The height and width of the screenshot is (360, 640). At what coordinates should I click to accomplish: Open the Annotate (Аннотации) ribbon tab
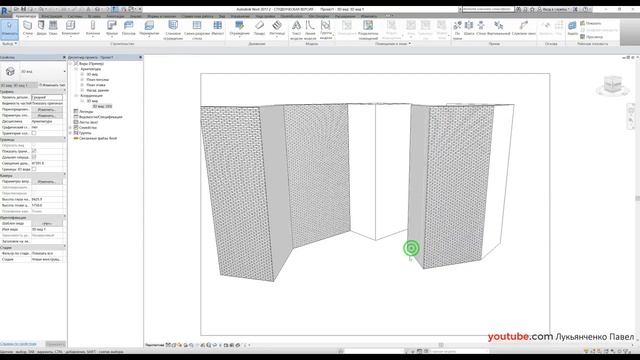[116, 16]
